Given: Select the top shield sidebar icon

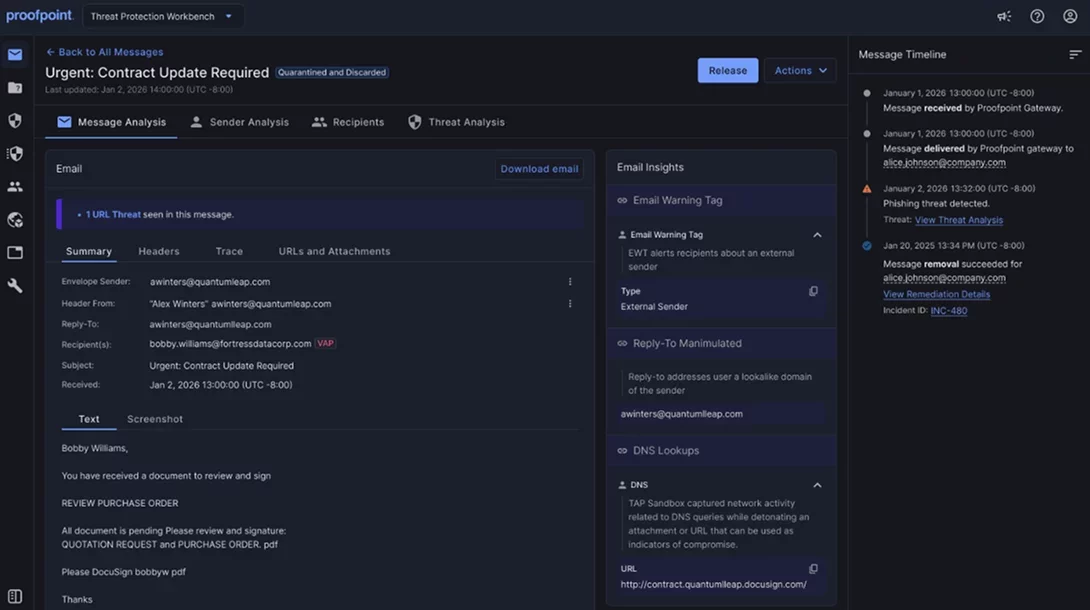Looking at the screenshot, I should [x=15, y=121].
